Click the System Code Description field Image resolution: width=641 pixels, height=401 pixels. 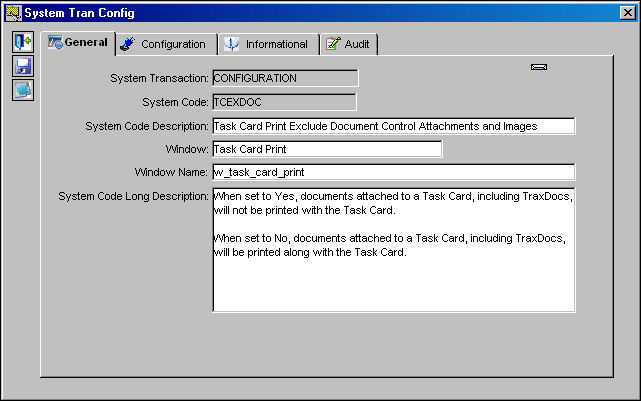(394, 126)
